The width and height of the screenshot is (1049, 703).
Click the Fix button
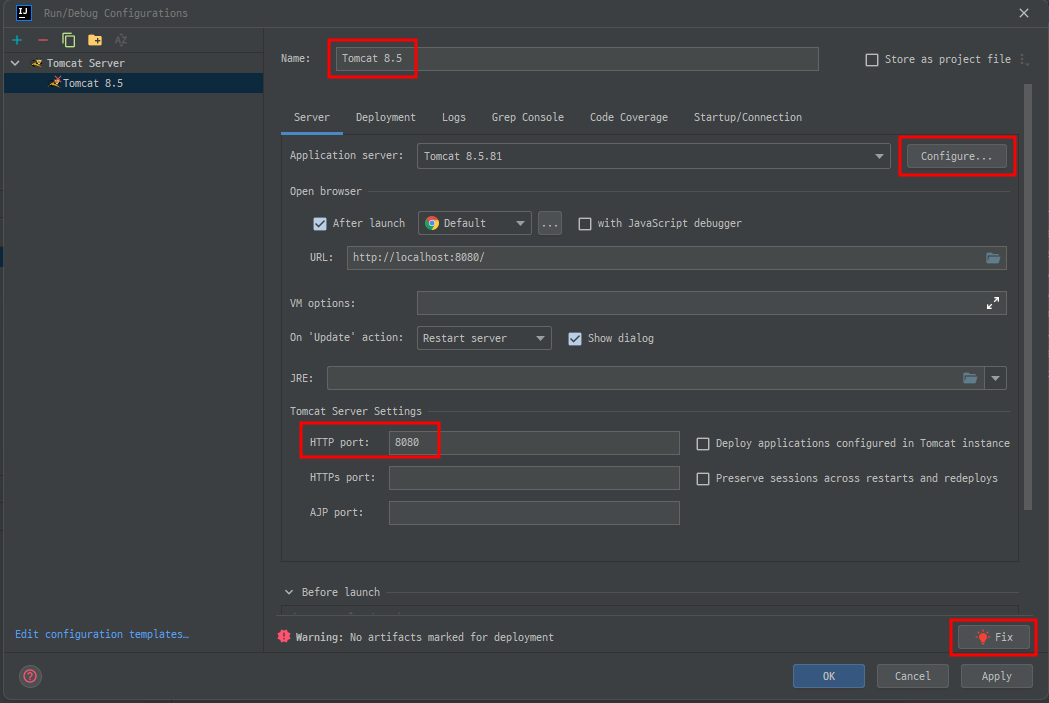click(x=994, y=637)
